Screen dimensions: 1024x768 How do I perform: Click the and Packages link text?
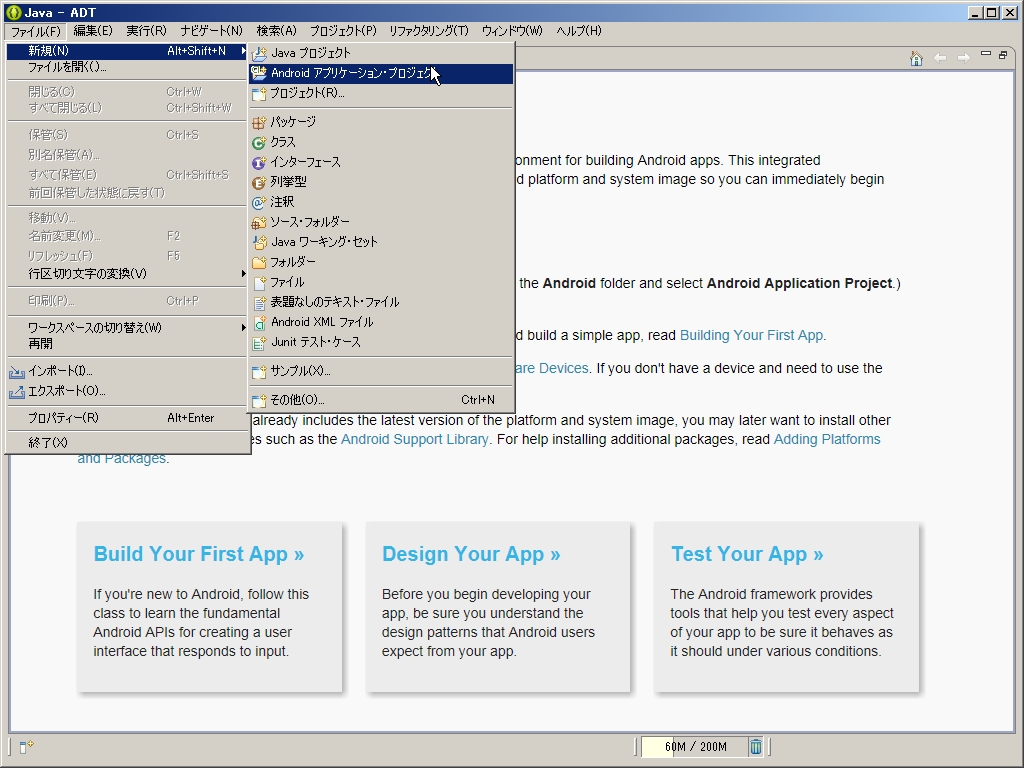click(x=123, y=458)
